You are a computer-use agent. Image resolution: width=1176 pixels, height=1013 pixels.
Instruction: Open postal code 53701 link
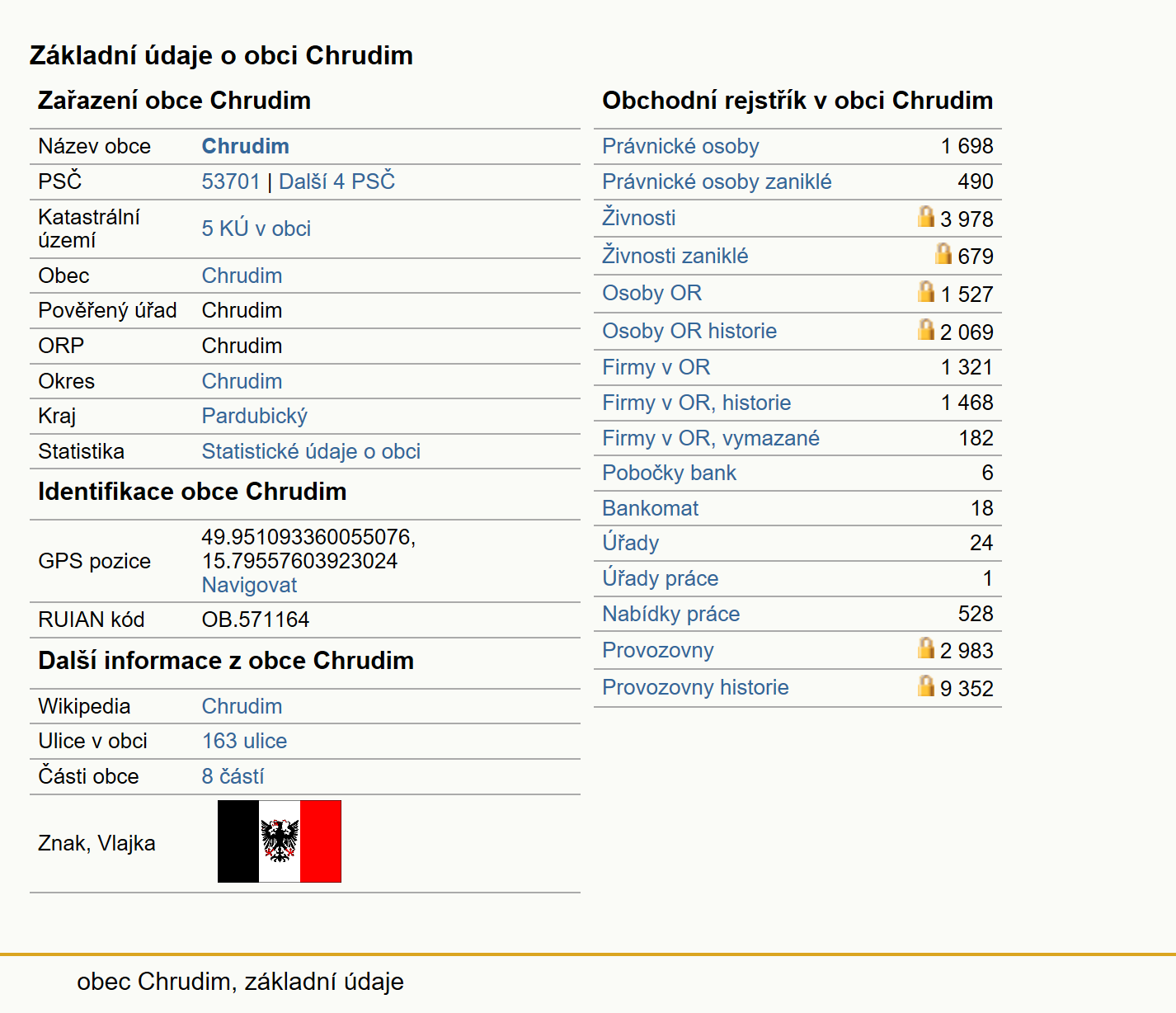point(231,181)
